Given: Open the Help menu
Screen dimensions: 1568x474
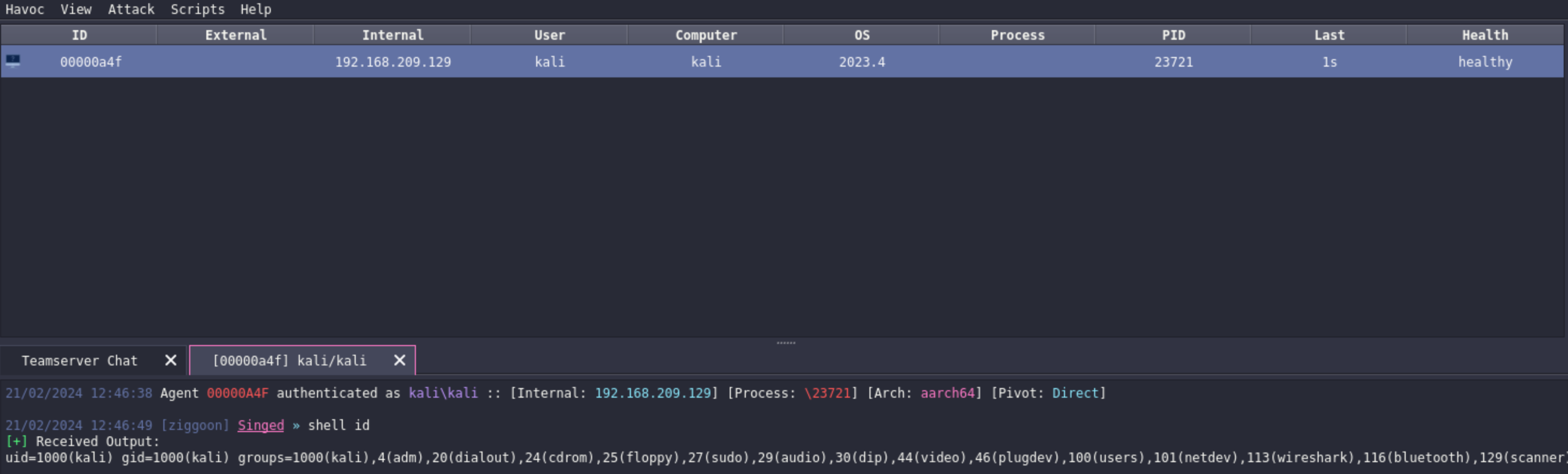Looking at the screenshot, I should (x=256, y=9).
